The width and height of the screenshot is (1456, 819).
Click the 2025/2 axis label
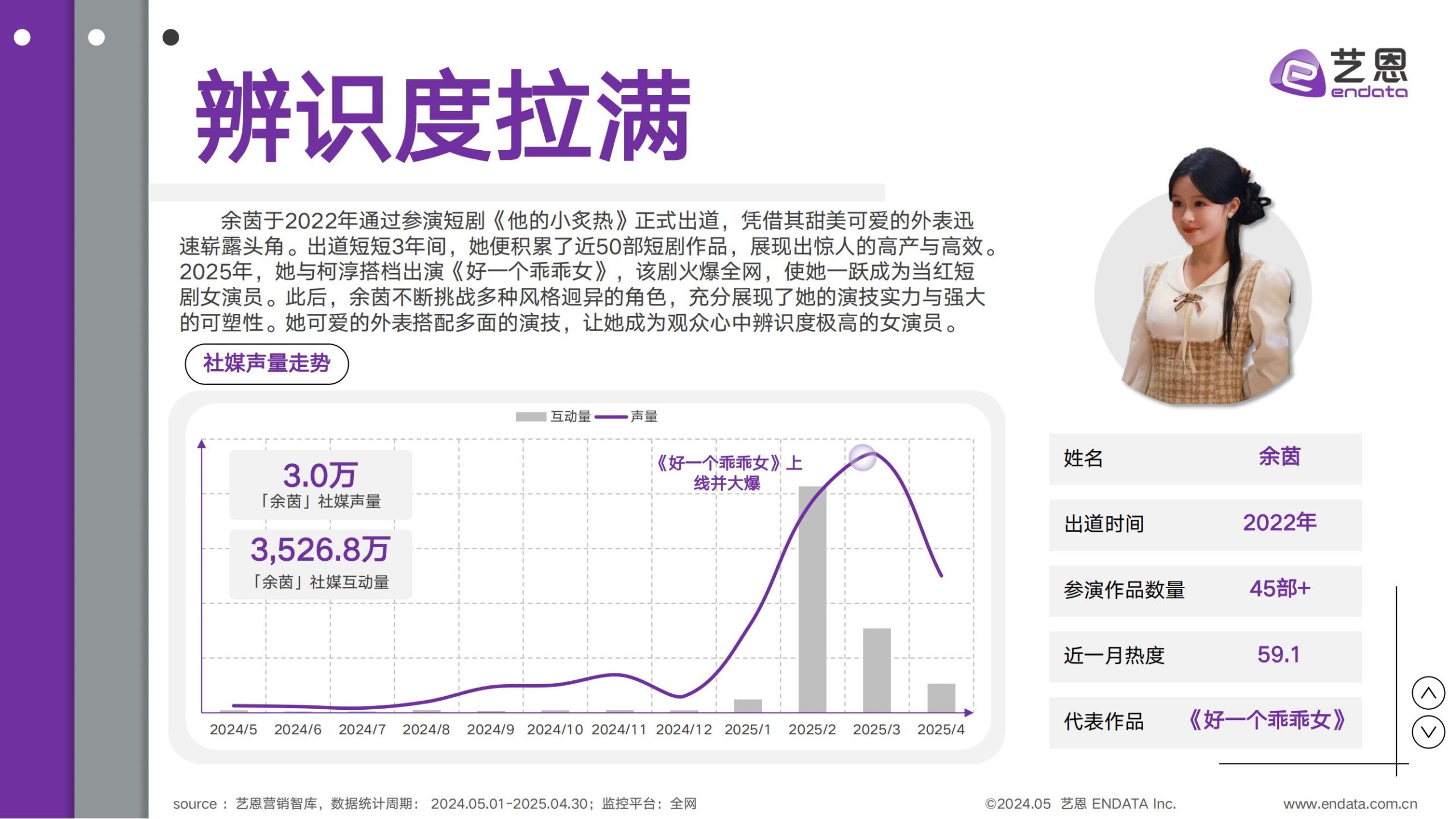(x=812, y=730)
